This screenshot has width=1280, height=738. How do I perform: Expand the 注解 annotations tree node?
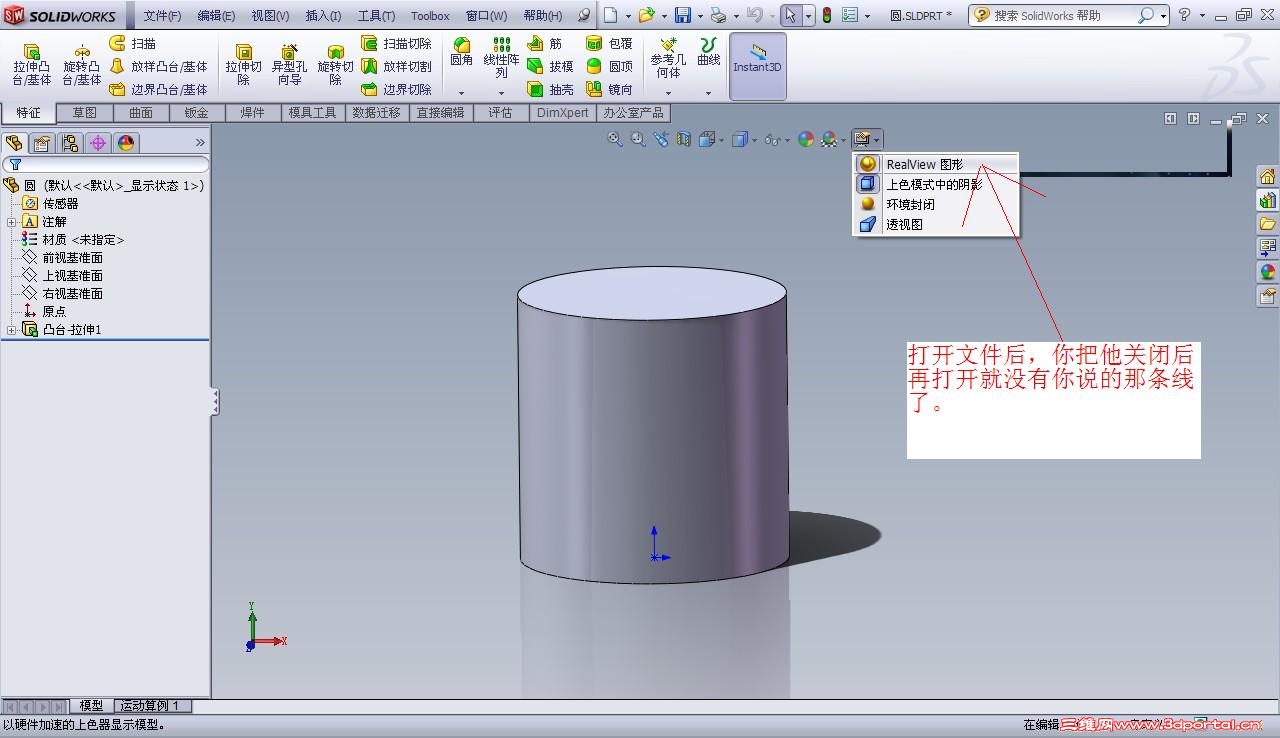pos(11,222)
